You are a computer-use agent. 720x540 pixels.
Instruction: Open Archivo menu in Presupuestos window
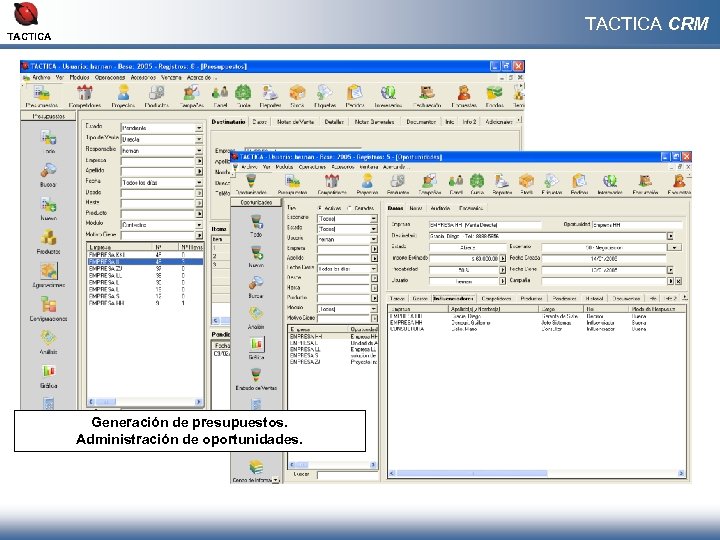click(40, 78)
